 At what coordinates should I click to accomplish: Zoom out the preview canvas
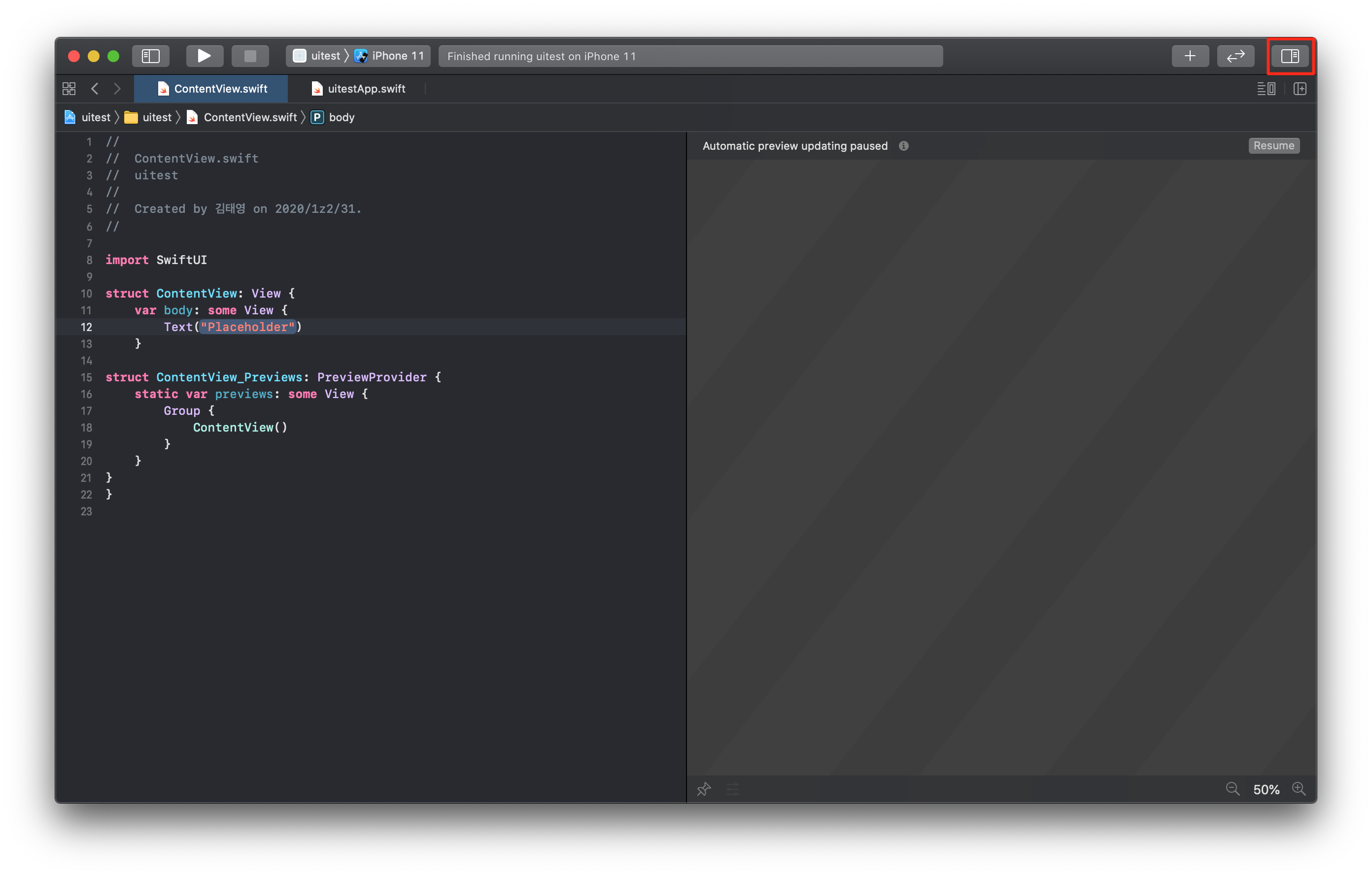click(x=1232, y=789)
